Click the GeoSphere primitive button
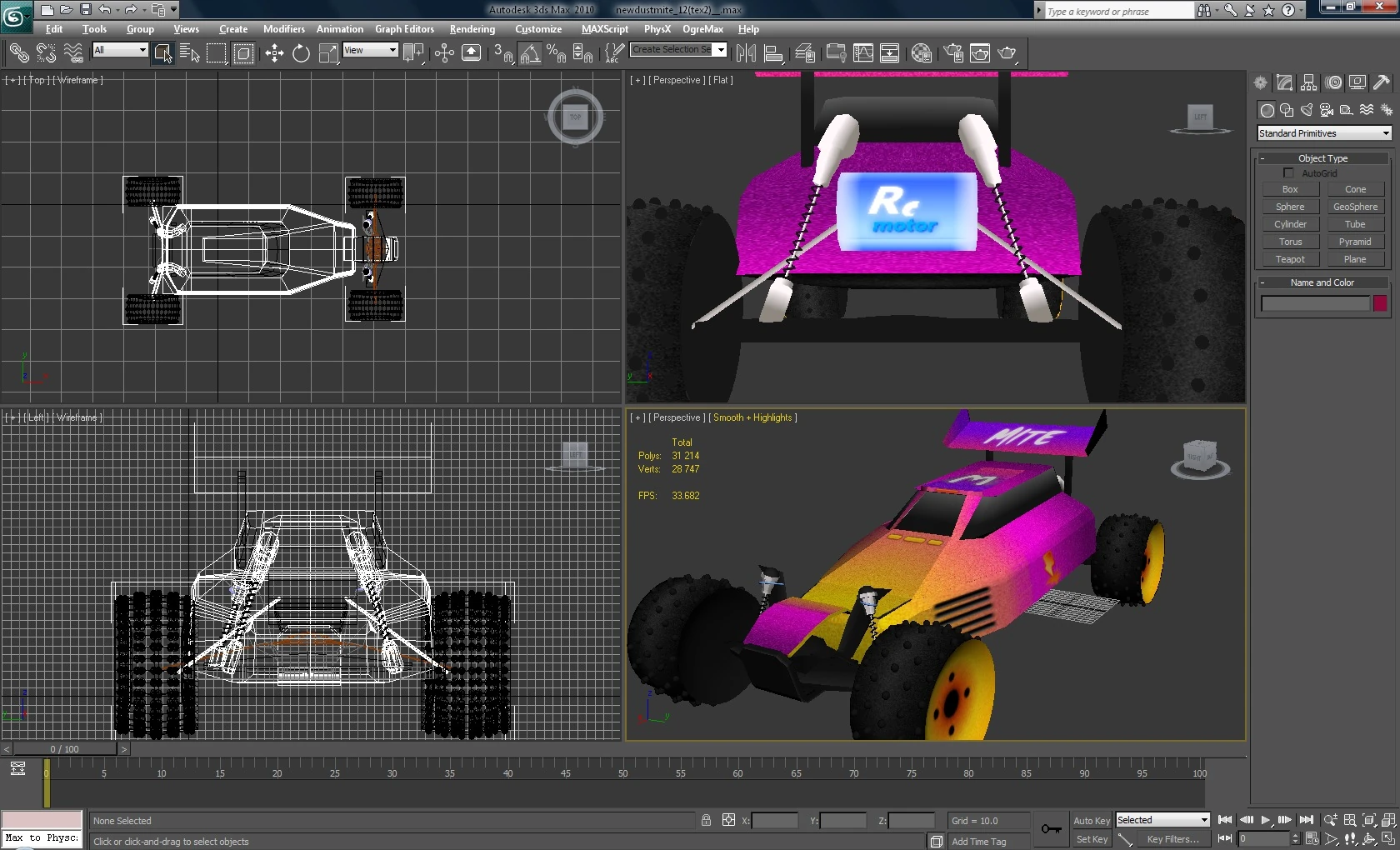 pos(1355,207)
